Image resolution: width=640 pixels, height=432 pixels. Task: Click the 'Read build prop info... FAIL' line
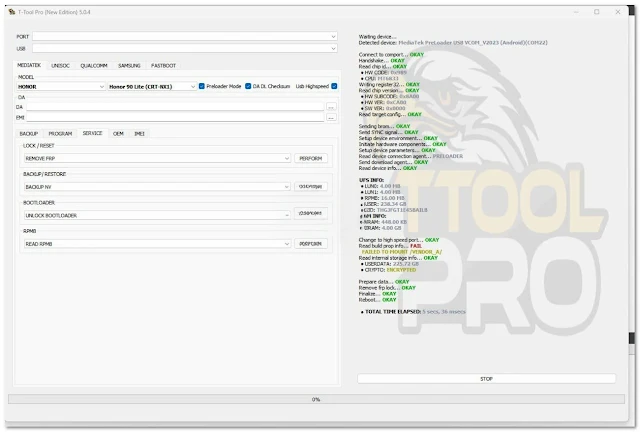(390, 246)
